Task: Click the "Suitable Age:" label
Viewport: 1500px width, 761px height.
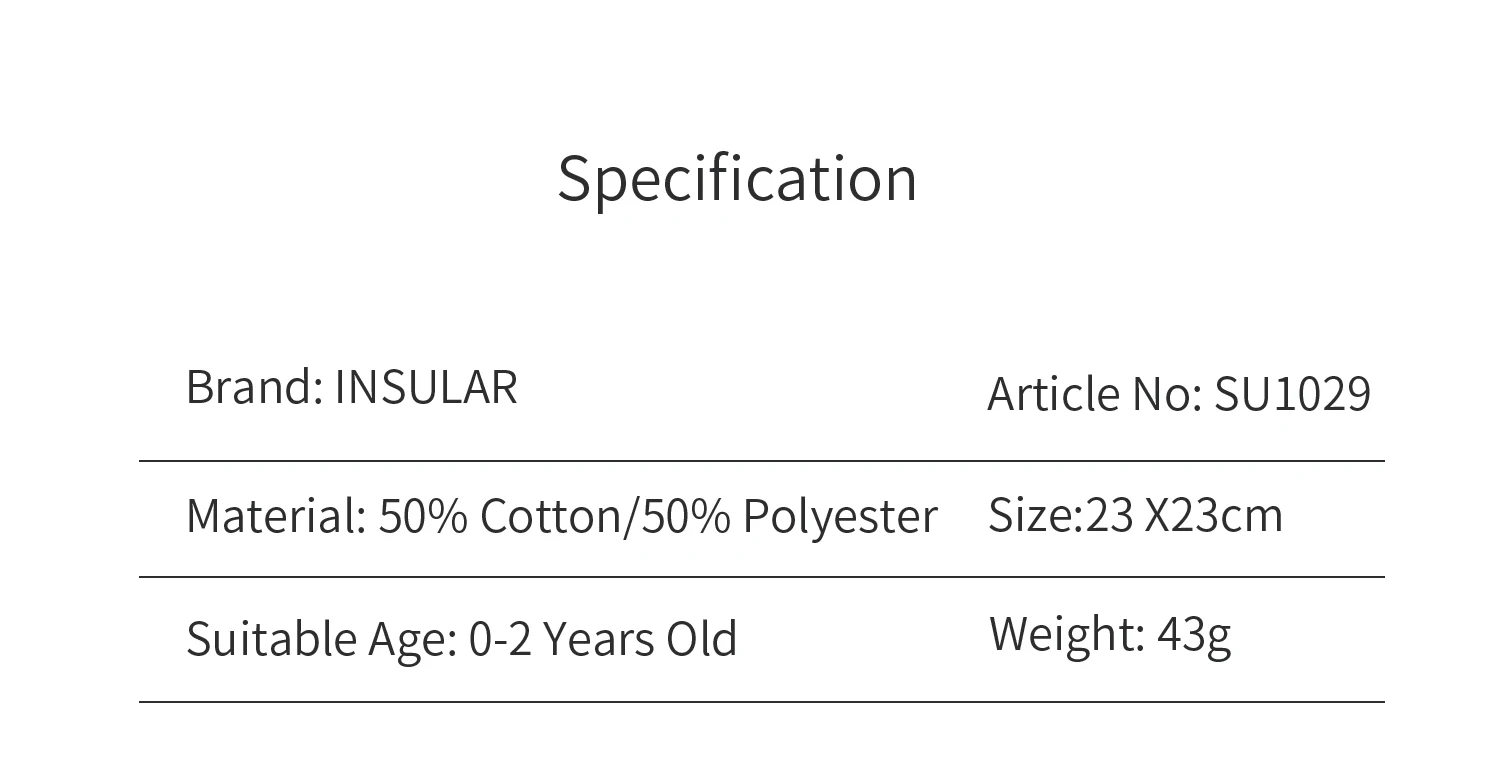Action: pyautogui.click(x=321, y=639)
